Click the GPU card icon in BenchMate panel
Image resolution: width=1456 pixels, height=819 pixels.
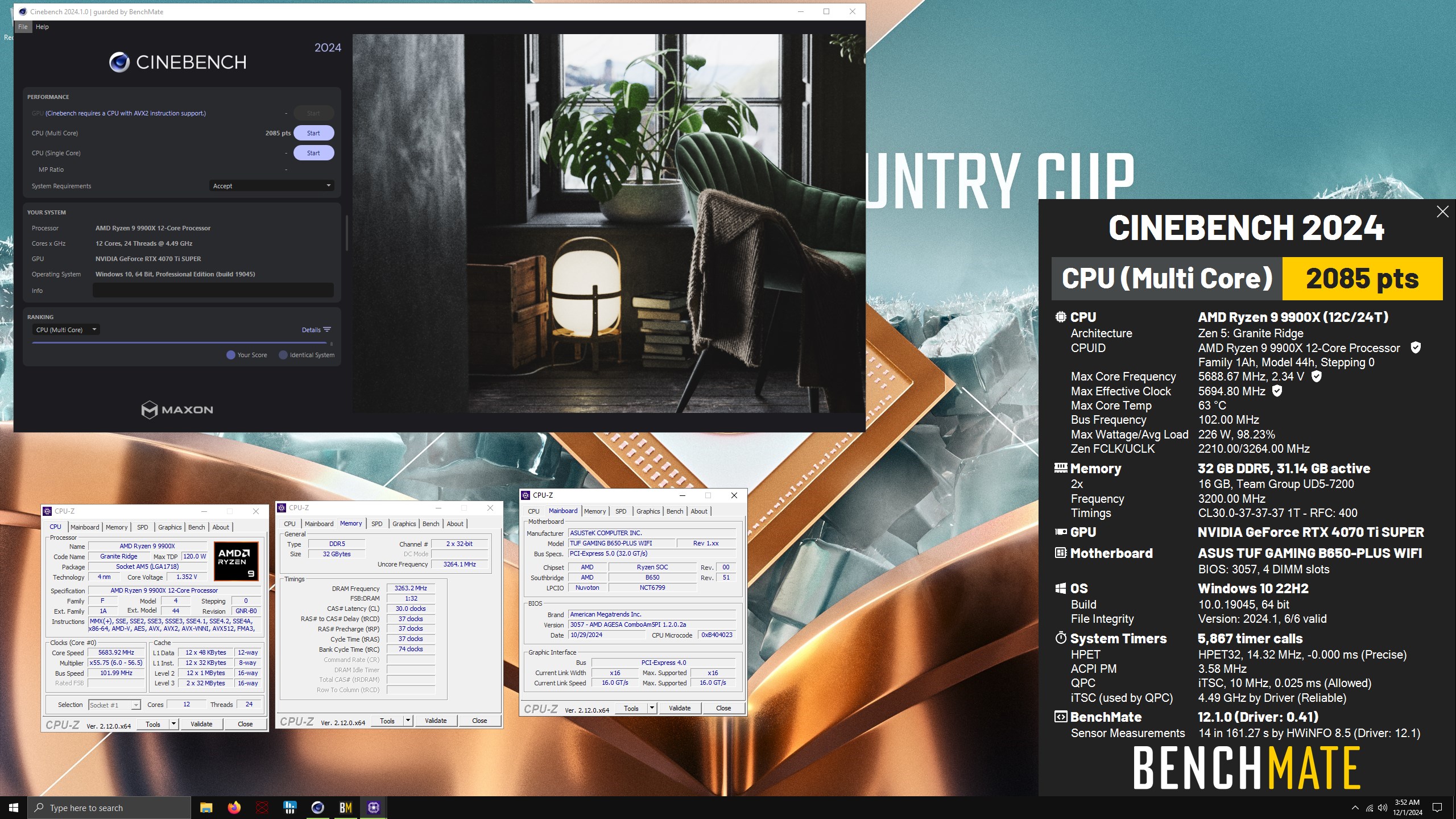pos(1061,532)
